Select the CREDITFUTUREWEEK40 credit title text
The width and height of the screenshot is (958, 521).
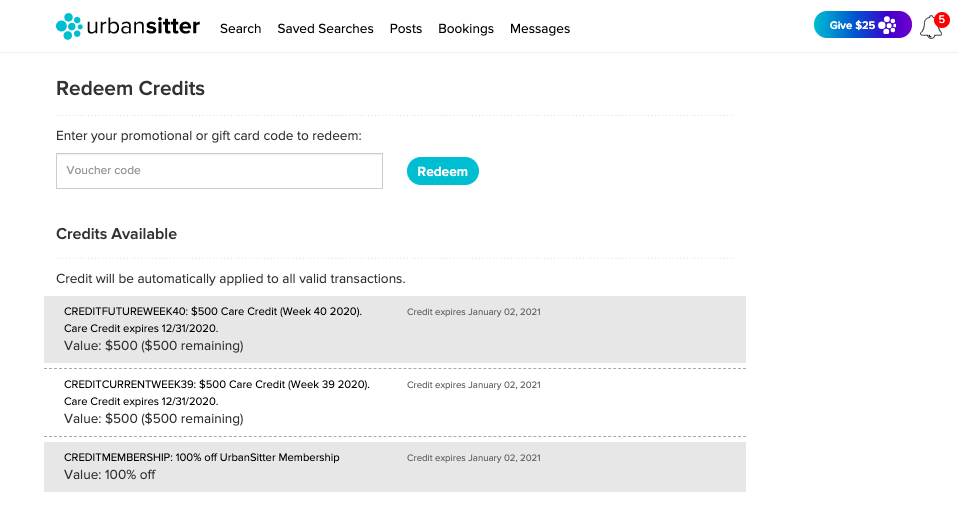coord(213,312)
